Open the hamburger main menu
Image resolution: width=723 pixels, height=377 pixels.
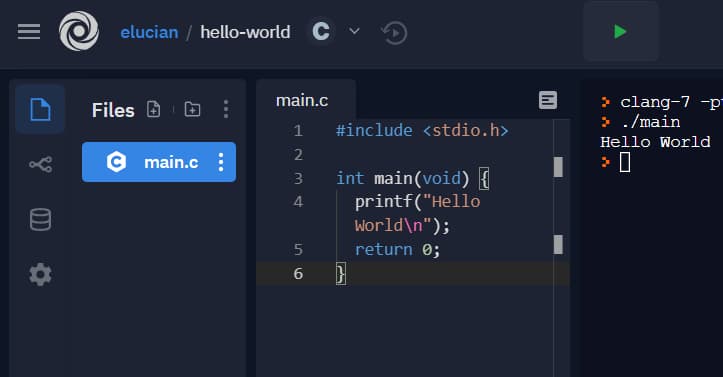(29, 32)
